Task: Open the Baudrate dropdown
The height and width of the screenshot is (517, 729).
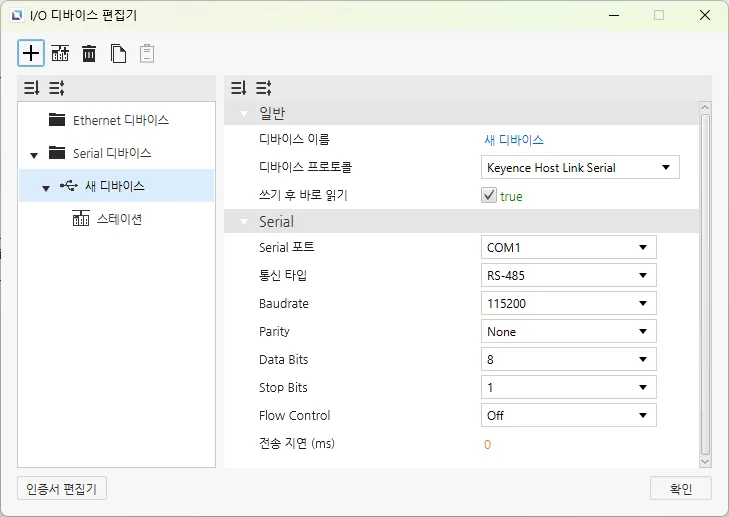Action: pyautogui.click(x=568, y=303)
